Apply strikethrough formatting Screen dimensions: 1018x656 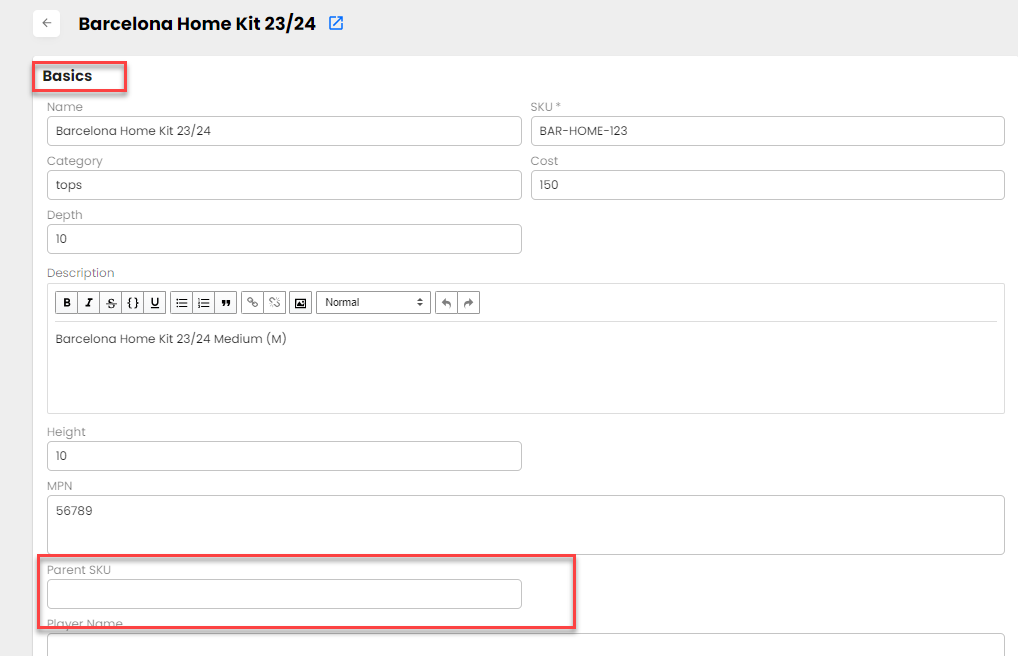pos(111,302)
